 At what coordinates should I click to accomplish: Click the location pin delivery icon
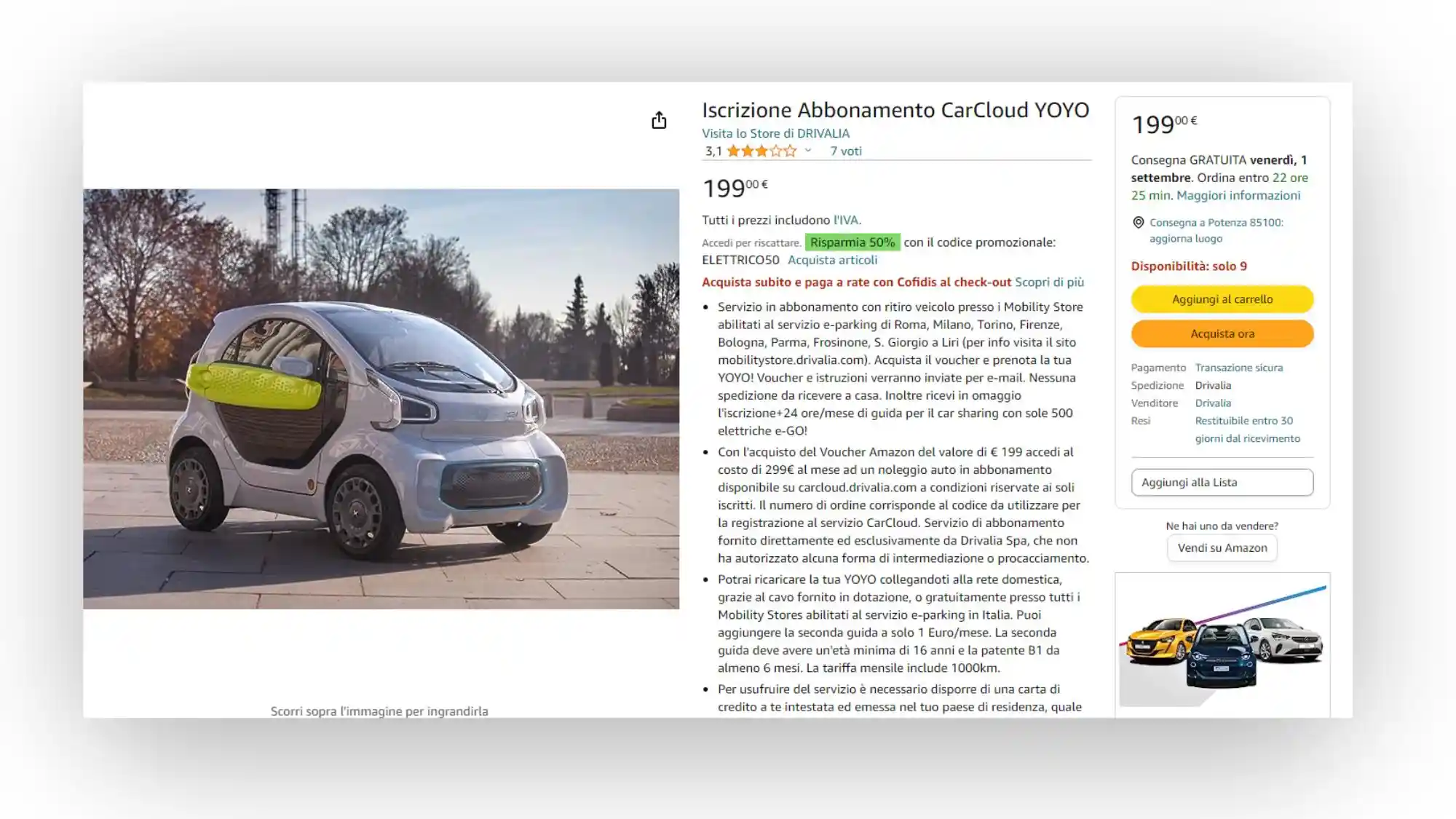pyautogui.click(x=1138, y=223)
